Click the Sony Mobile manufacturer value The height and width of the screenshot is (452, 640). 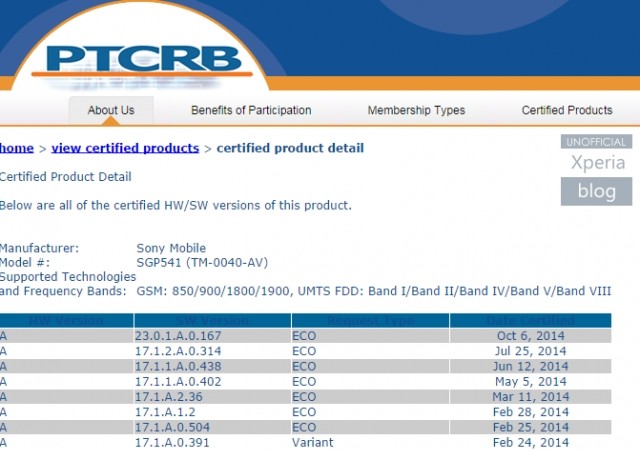pyautogui.click(x=171, y=248)
